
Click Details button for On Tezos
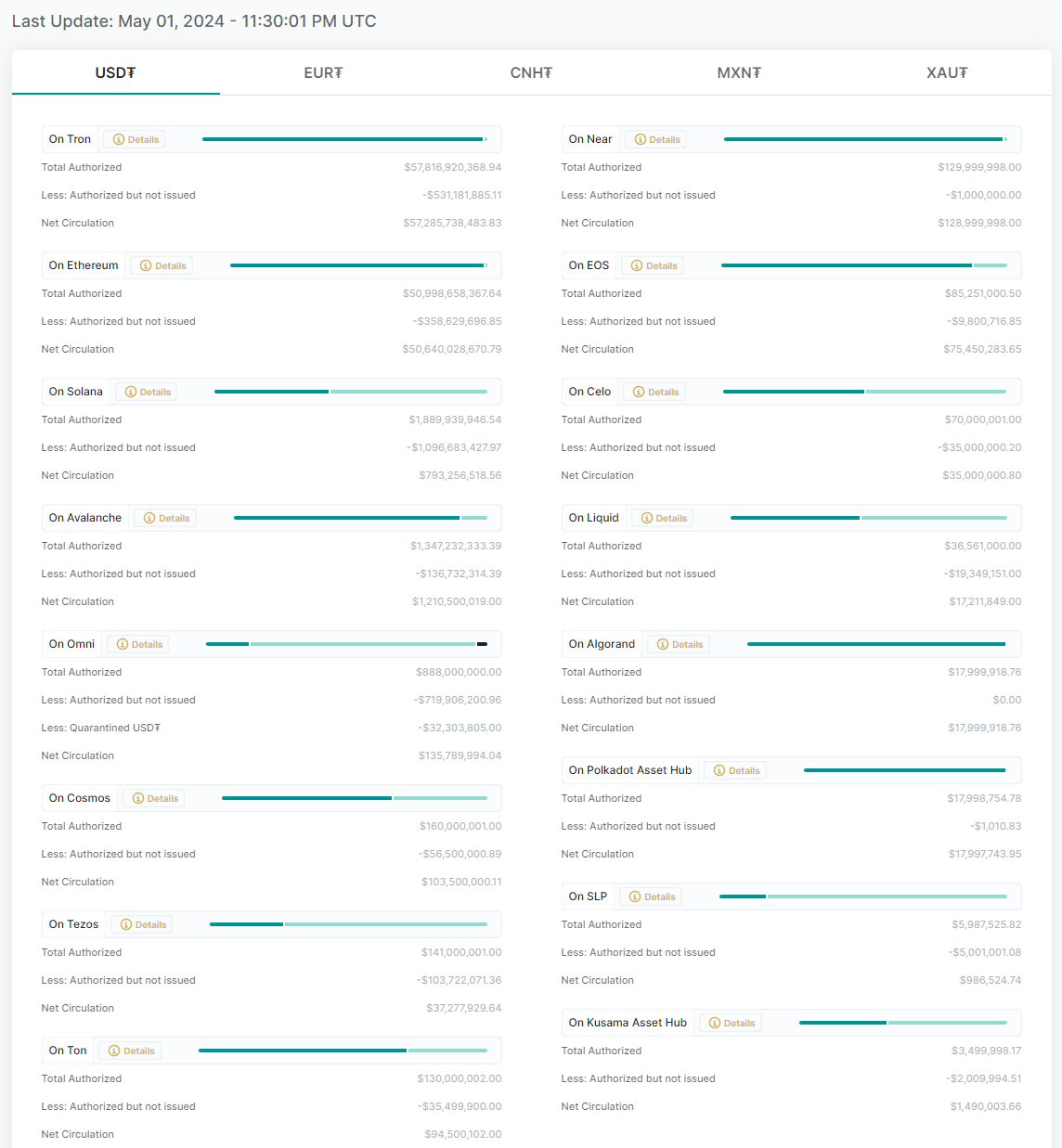[142, 925]
